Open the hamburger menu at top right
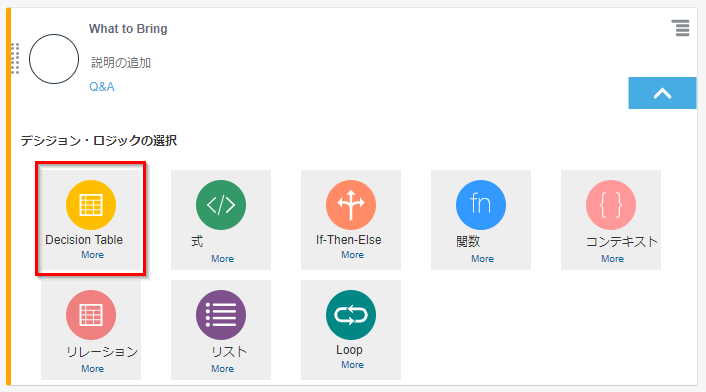The image size is (706, 392). click(680, 28)
